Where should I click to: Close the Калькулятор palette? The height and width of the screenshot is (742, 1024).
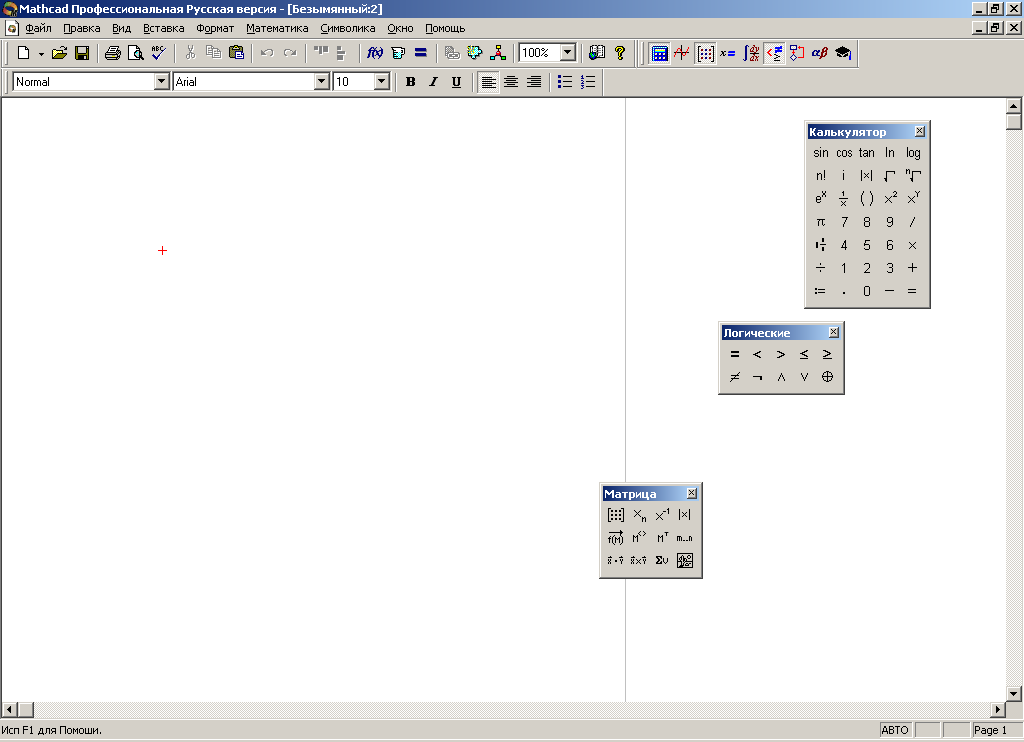pyautogui.click(x=920, y=131)
